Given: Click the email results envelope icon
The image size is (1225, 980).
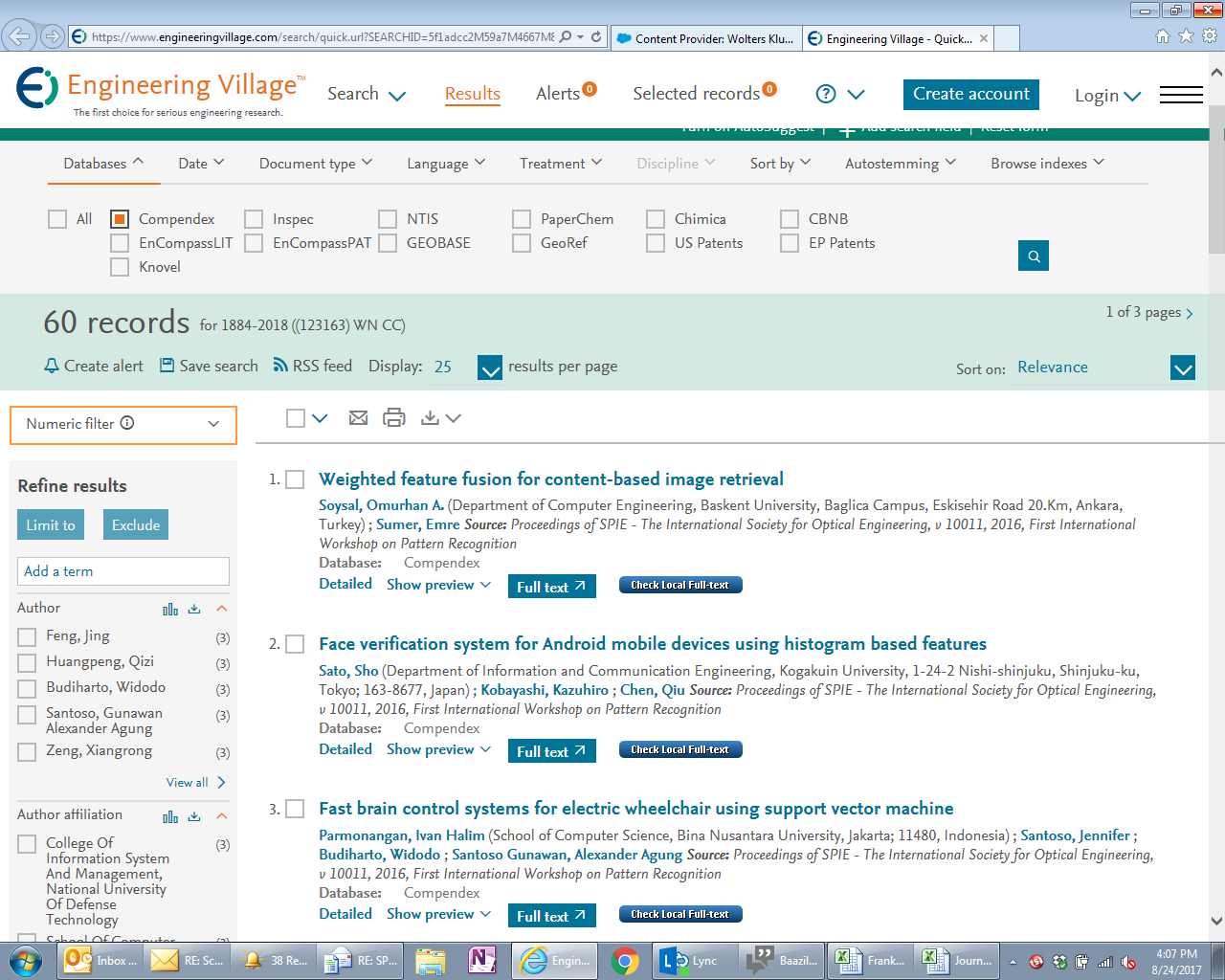Looking at the screenshot, I should pyautogui.click(x=358, y=418).
